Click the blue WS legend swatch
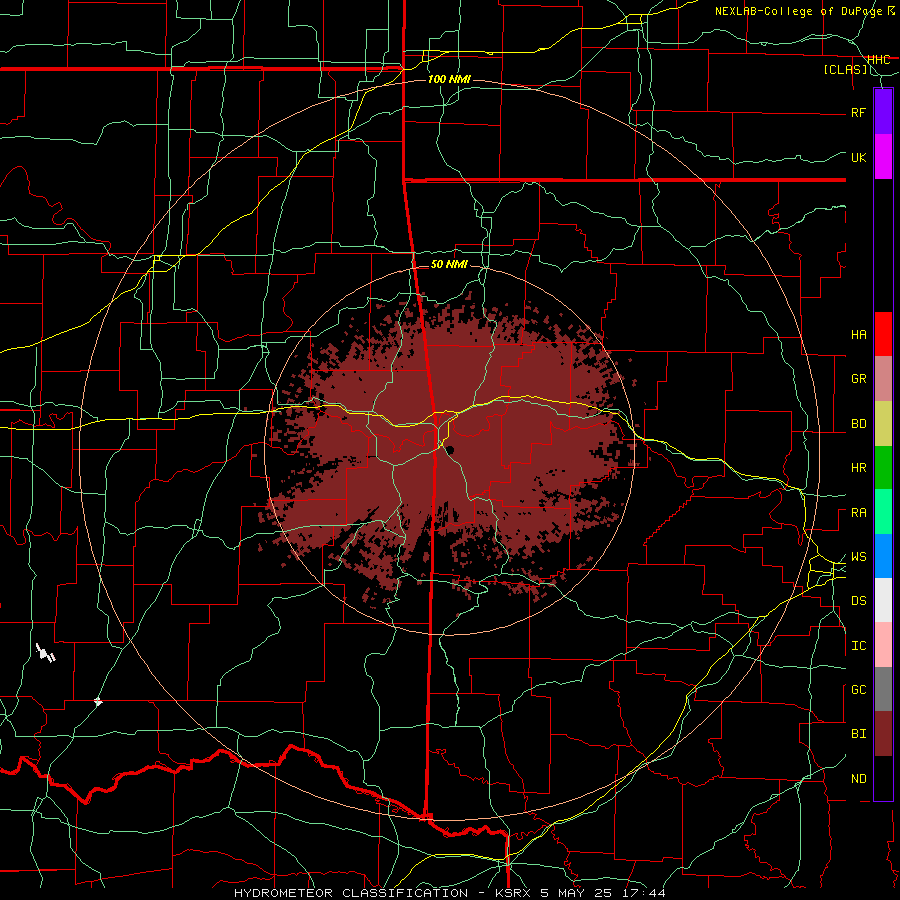Viewport: 900px width, 900px height. tap(883, 556)
